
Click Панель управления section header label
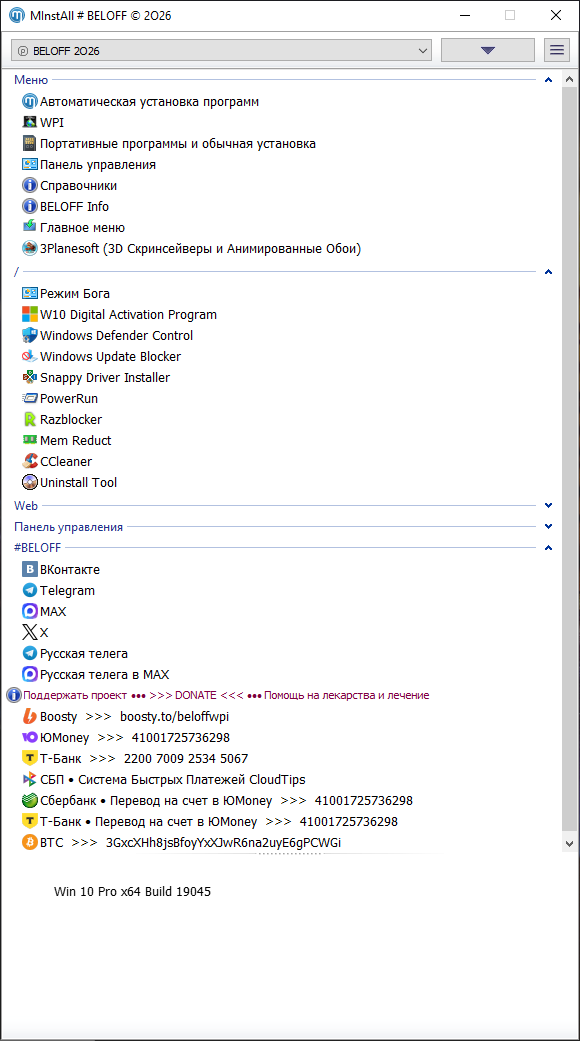68,527
